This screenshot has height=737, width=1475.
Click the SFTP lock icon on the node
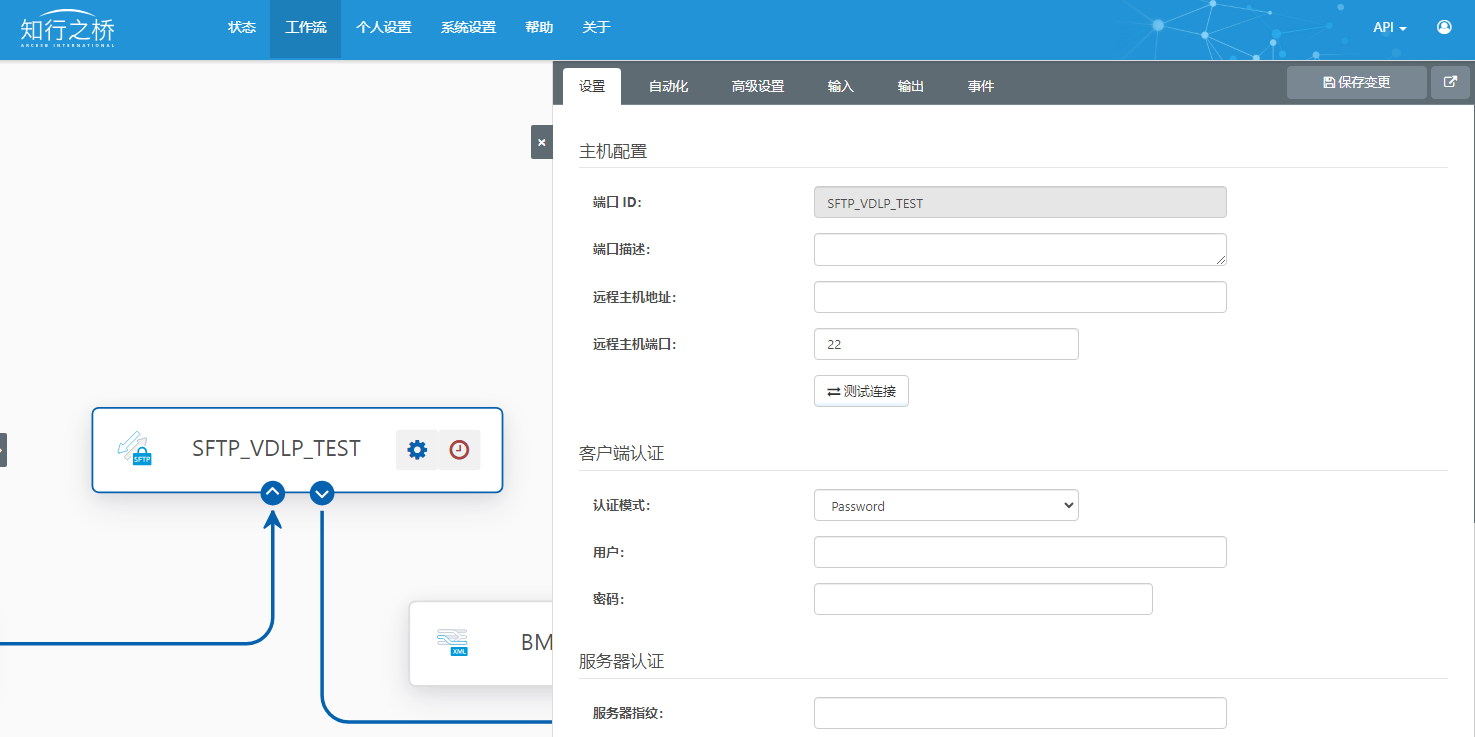click(134, 449)
